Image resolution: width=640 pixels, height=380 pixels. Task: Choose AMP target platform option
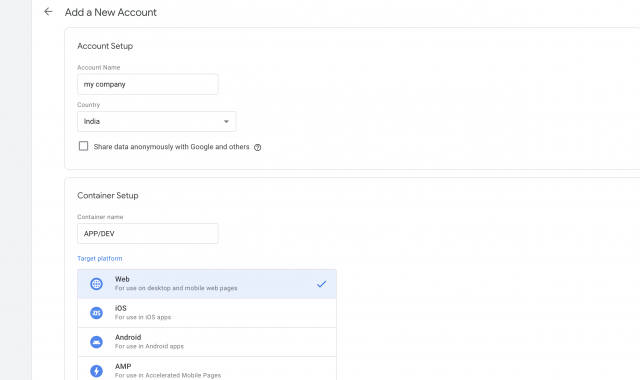point(207,369)
